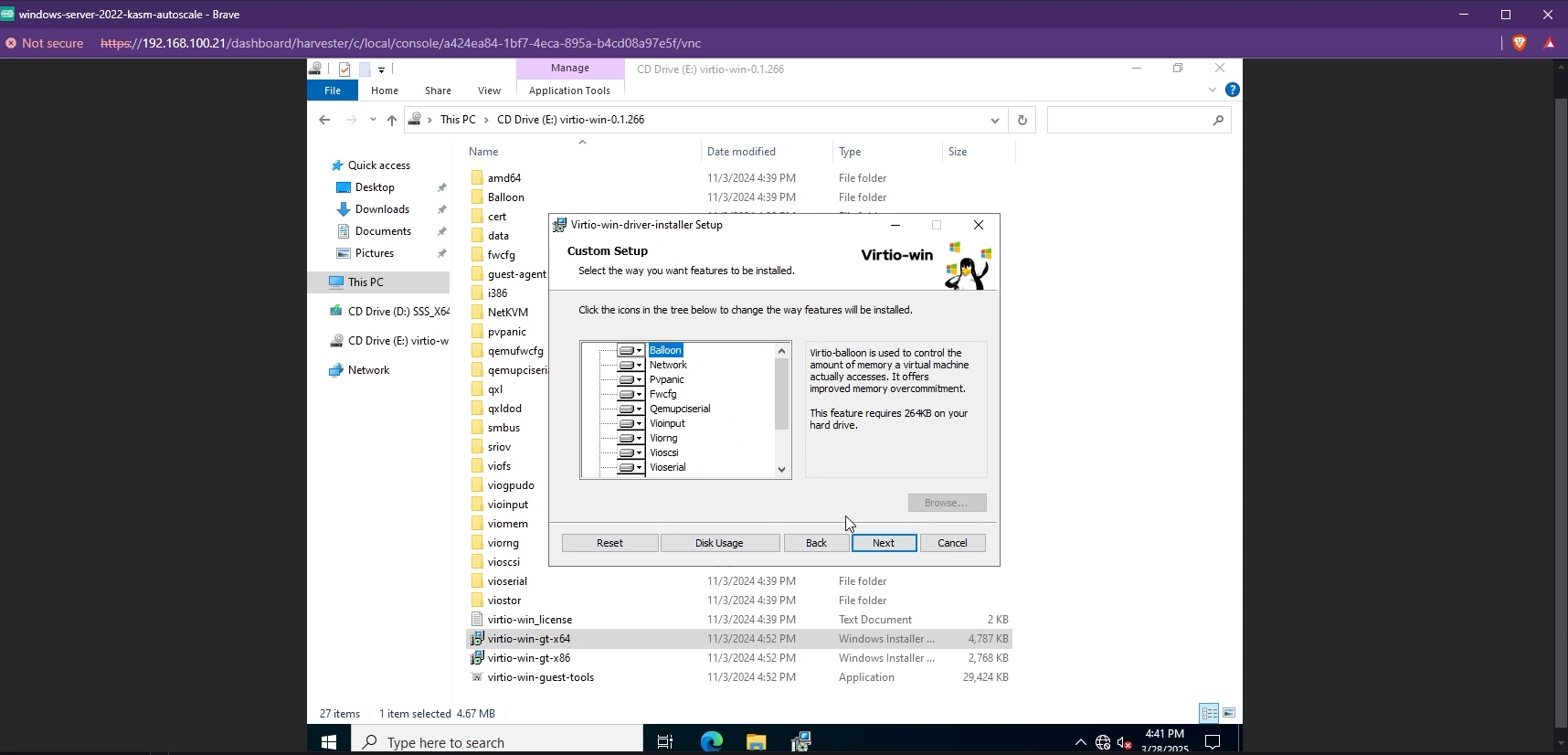
Task: Expand the address bar history dropdown
Action: [994, 121]
